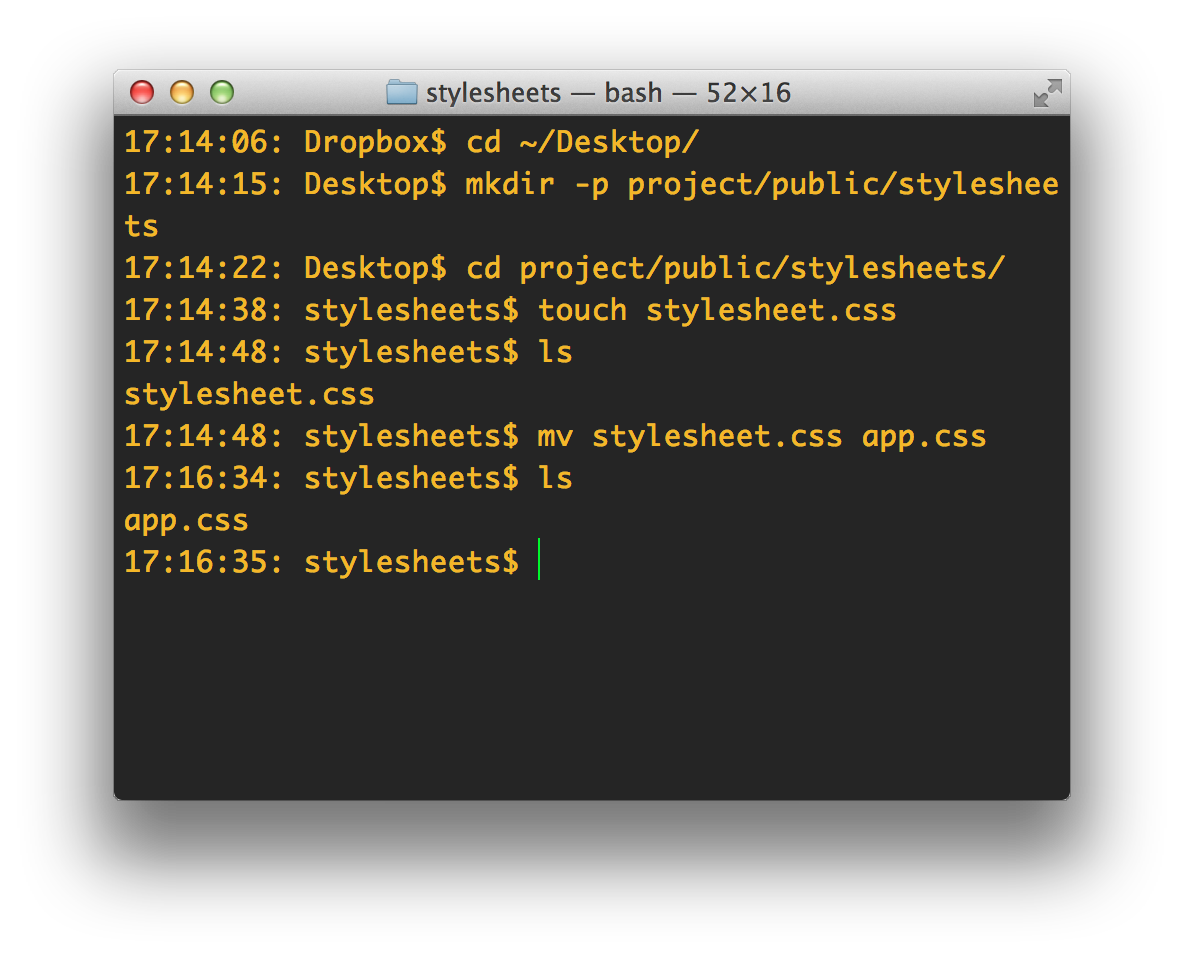The image size is (1184, 958).
Task: Click the 'mv stylesheet.css app.css' command line
Action: 555,436
